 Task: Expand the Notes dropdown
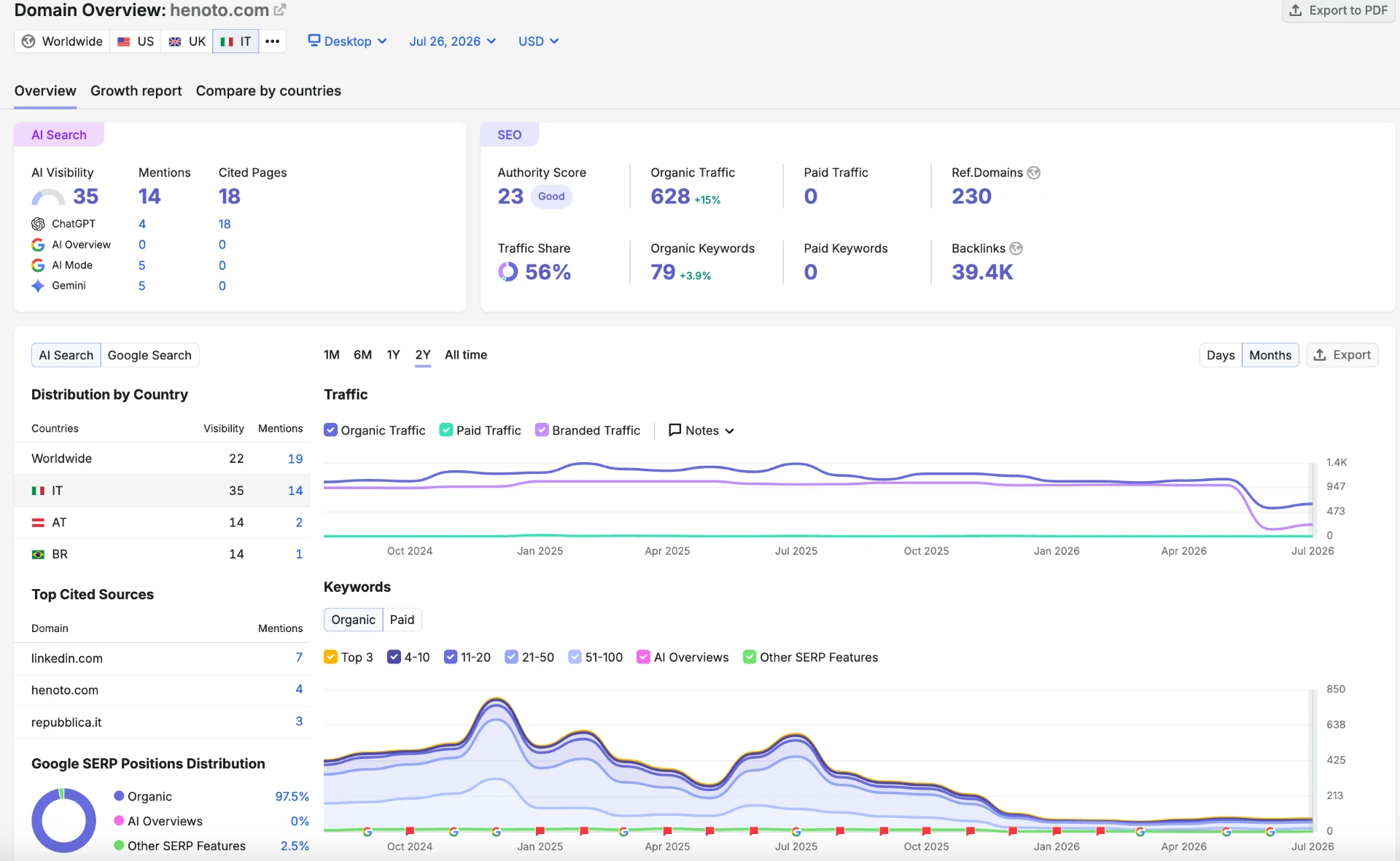click(x=701, y=430)
